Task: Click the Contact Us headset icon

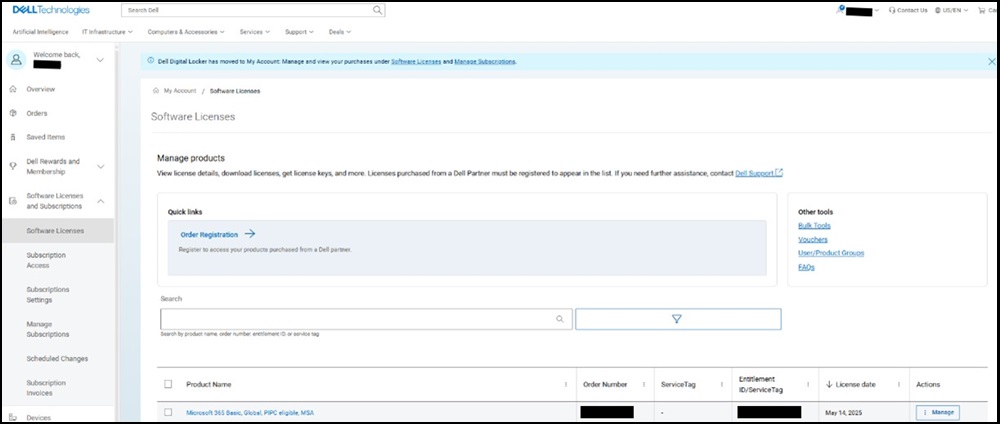Action: pos(892,10)
